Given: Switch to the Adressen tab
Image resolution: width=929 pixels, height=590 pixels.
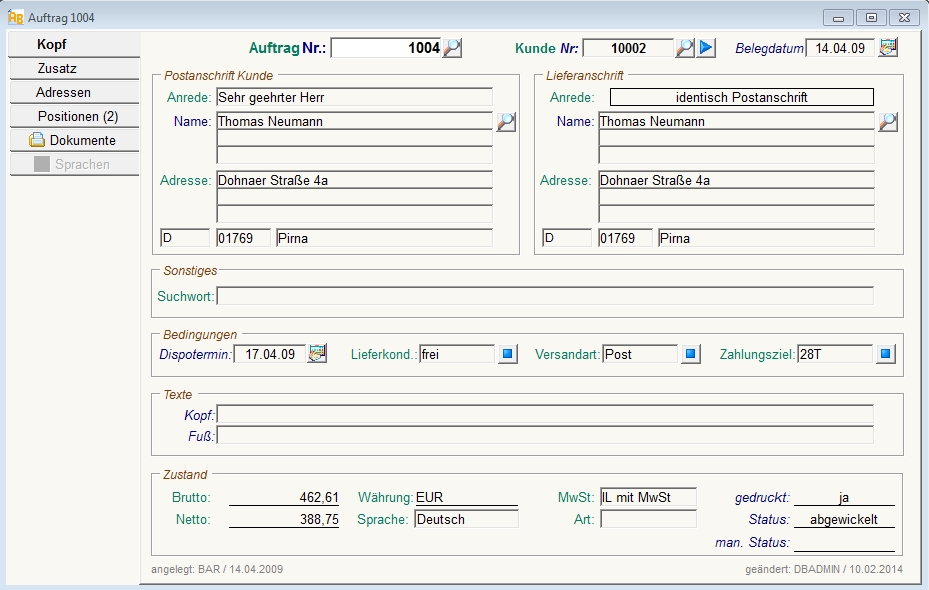Looking at the screenshot, I should pyautogui.click(x=74, y=93).
